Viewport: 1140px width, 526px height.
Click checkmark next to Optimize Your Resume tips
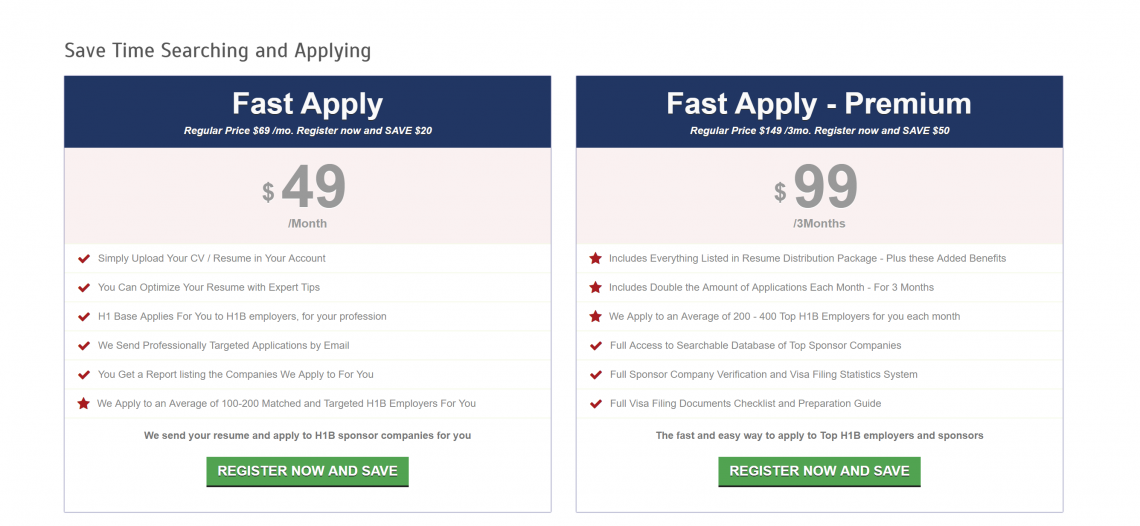click(x=84, y=287)
